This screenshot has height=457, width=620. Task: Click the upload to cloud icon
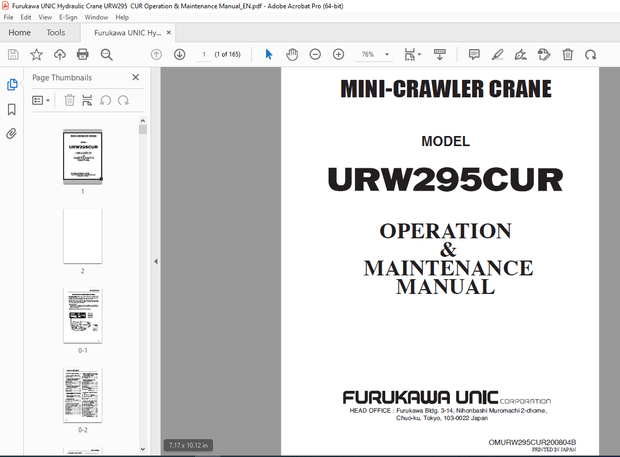pos(60,55)
